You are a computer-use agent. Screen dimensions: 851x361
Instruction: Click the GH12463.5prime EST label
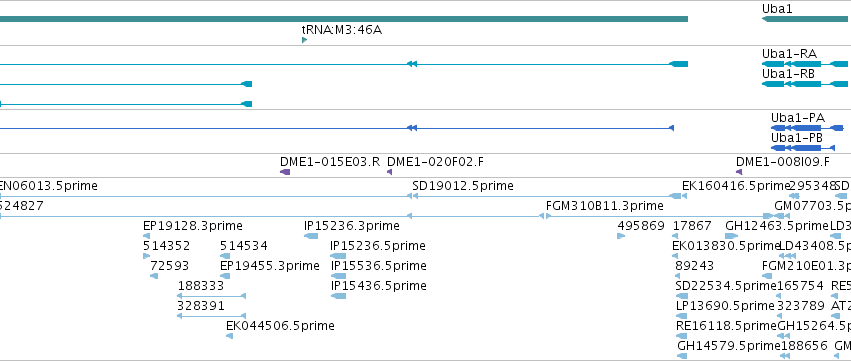pyautogui.click(x=777, y=226)
